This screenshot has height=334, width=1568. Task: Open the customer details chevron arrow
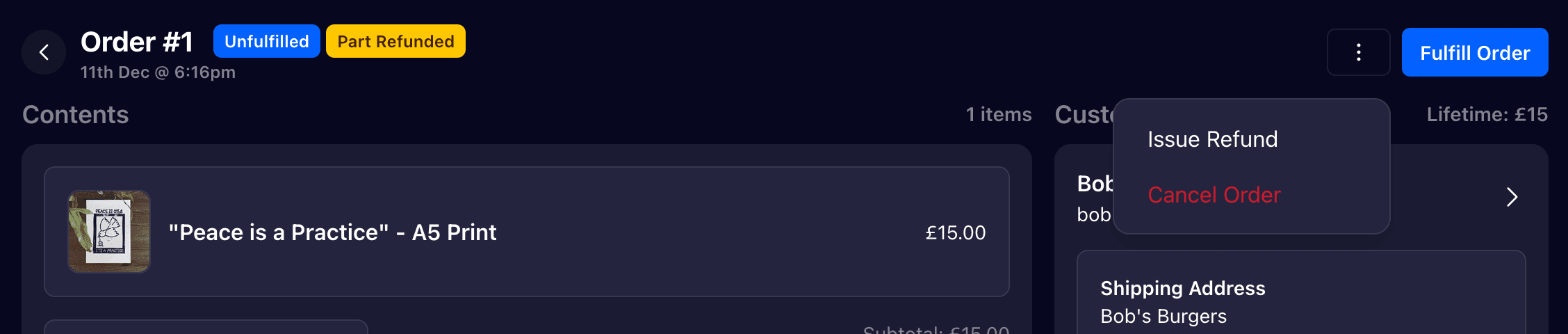pyautogui.click(x=1511, y=197)
